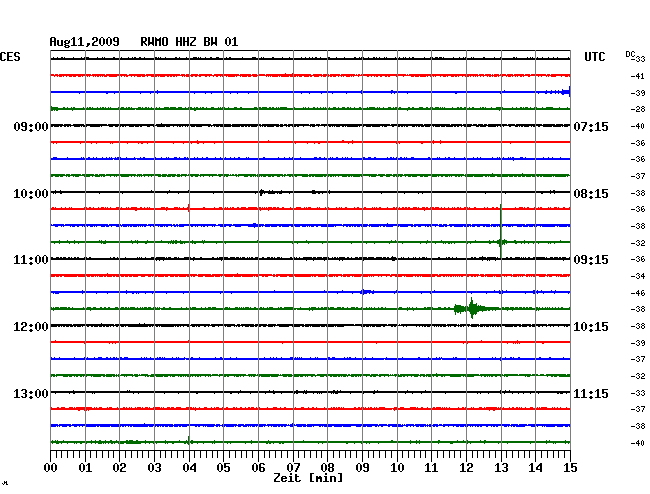Click the tall green spike at minute 13

501,231
